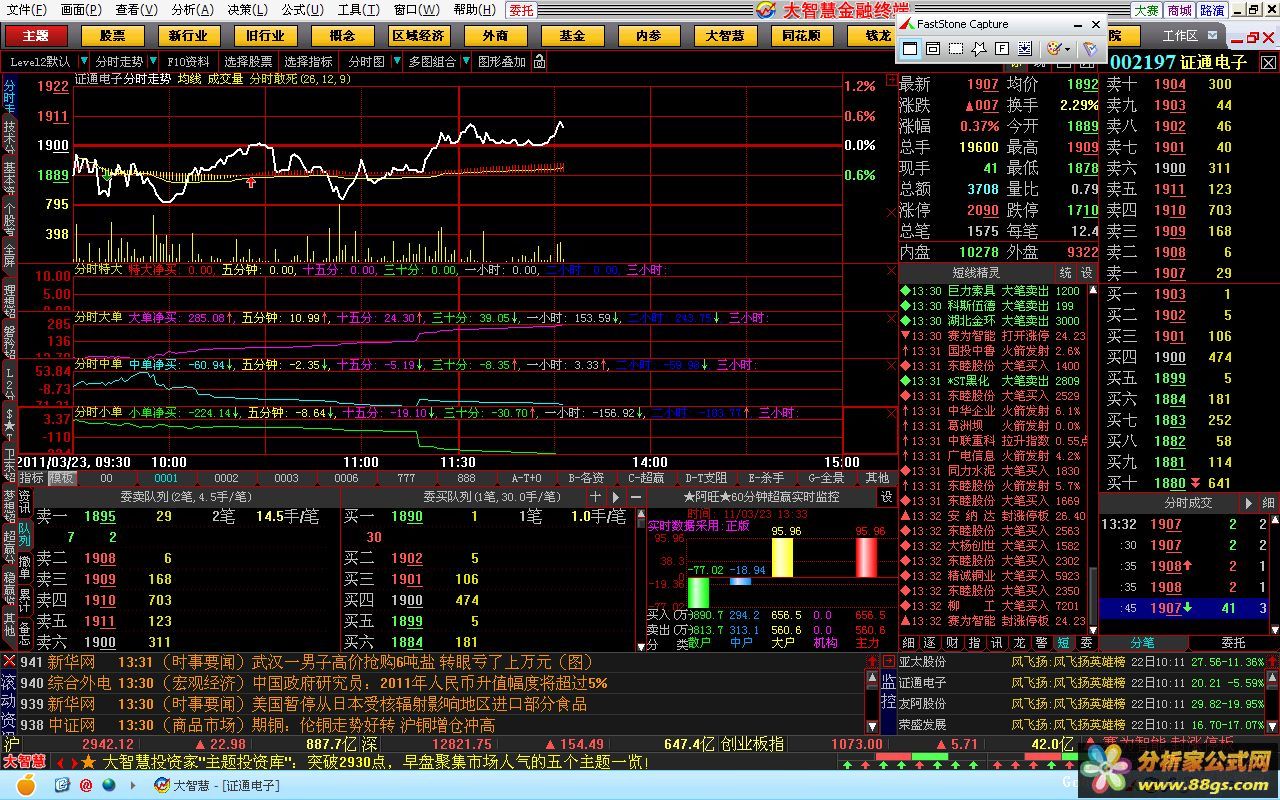
Task: Click the 区域经济 button
Action: (x=418, y=35)
